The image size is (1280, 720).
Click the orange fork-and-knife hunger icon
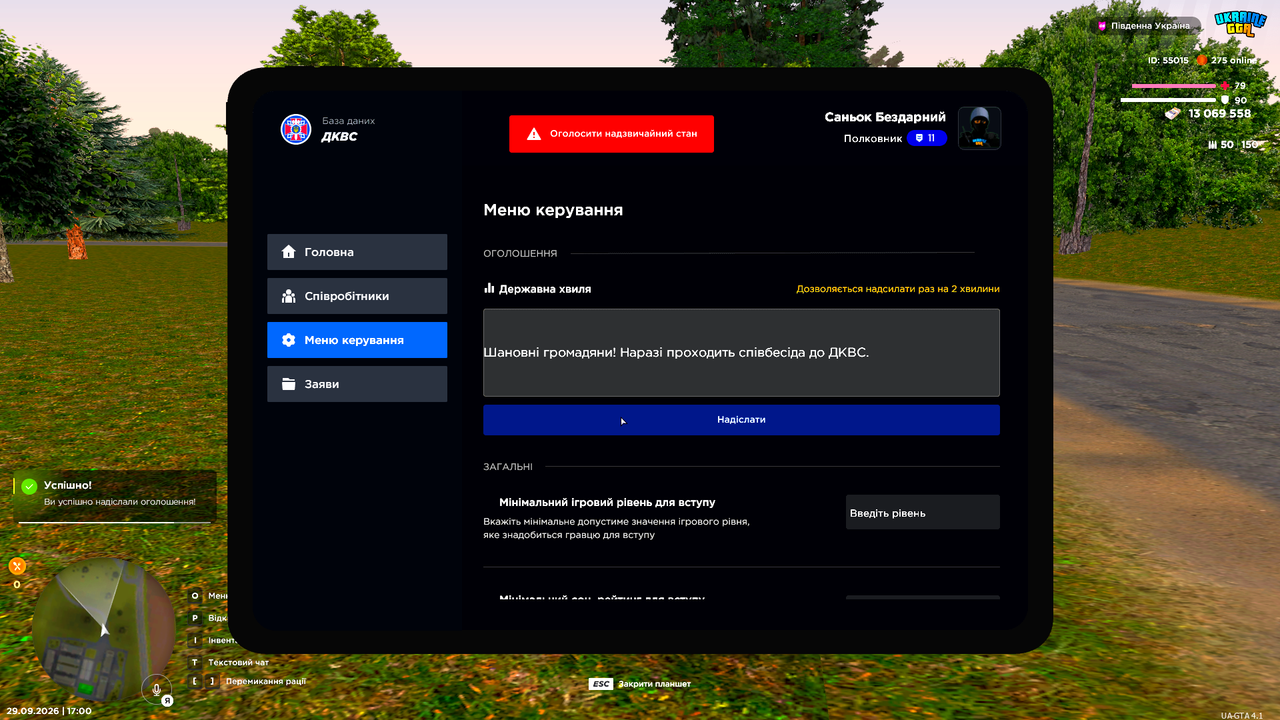(17, 566)
